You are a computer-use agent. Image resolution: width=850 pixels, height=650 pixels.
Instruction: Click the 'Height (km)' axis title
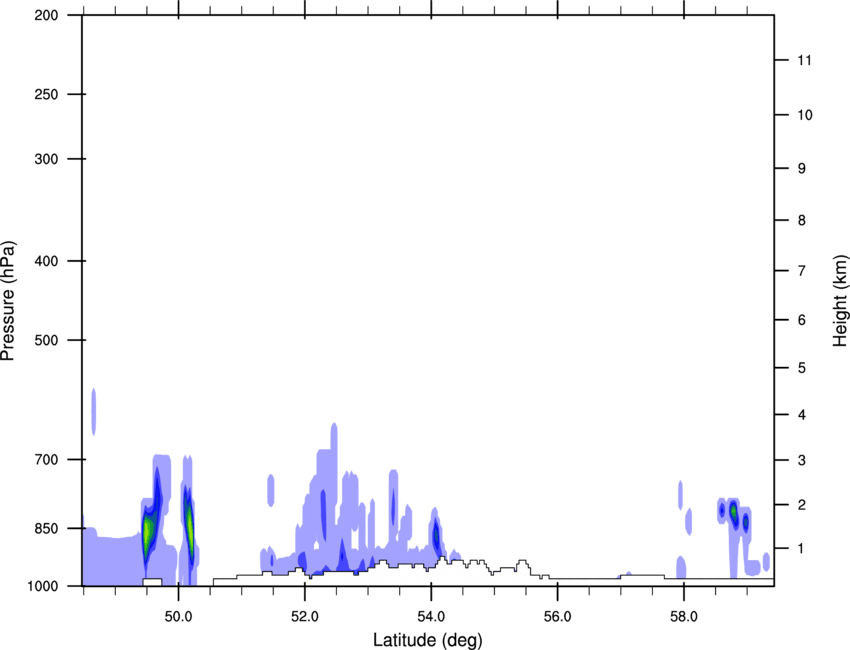[x=840, y=301]
